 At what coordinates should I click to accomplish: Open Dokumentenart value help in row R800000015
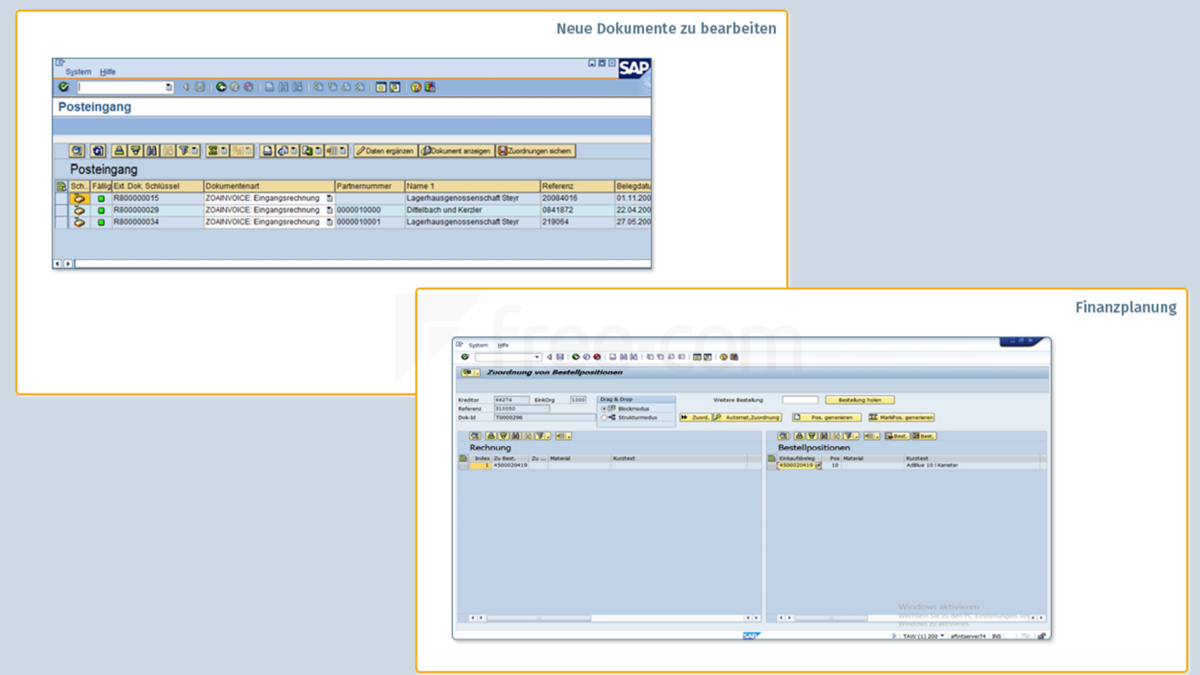point(329,198)
